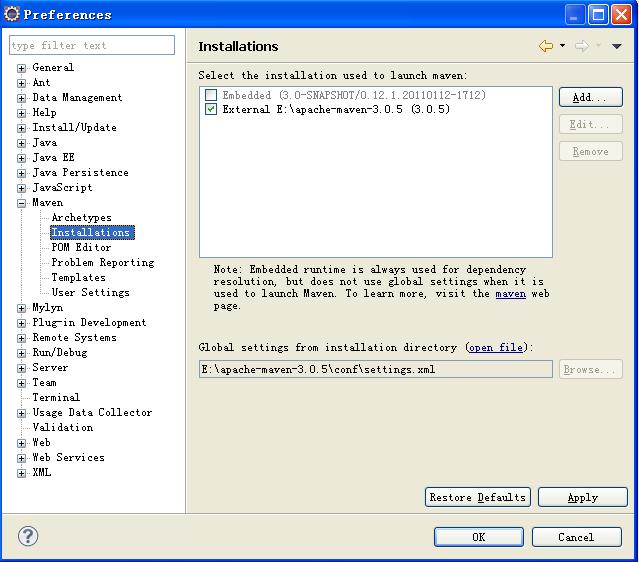Screen dimensions: 639x562
Task: Expand the Team node
Action: (x=22, y=383)
